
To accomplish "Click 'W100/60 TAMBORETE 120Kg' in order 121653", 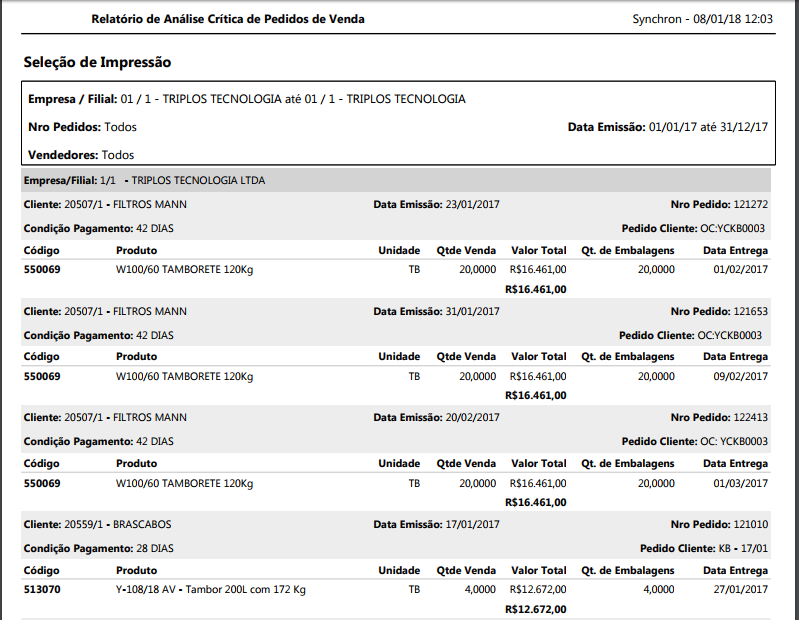I will 184,376.
